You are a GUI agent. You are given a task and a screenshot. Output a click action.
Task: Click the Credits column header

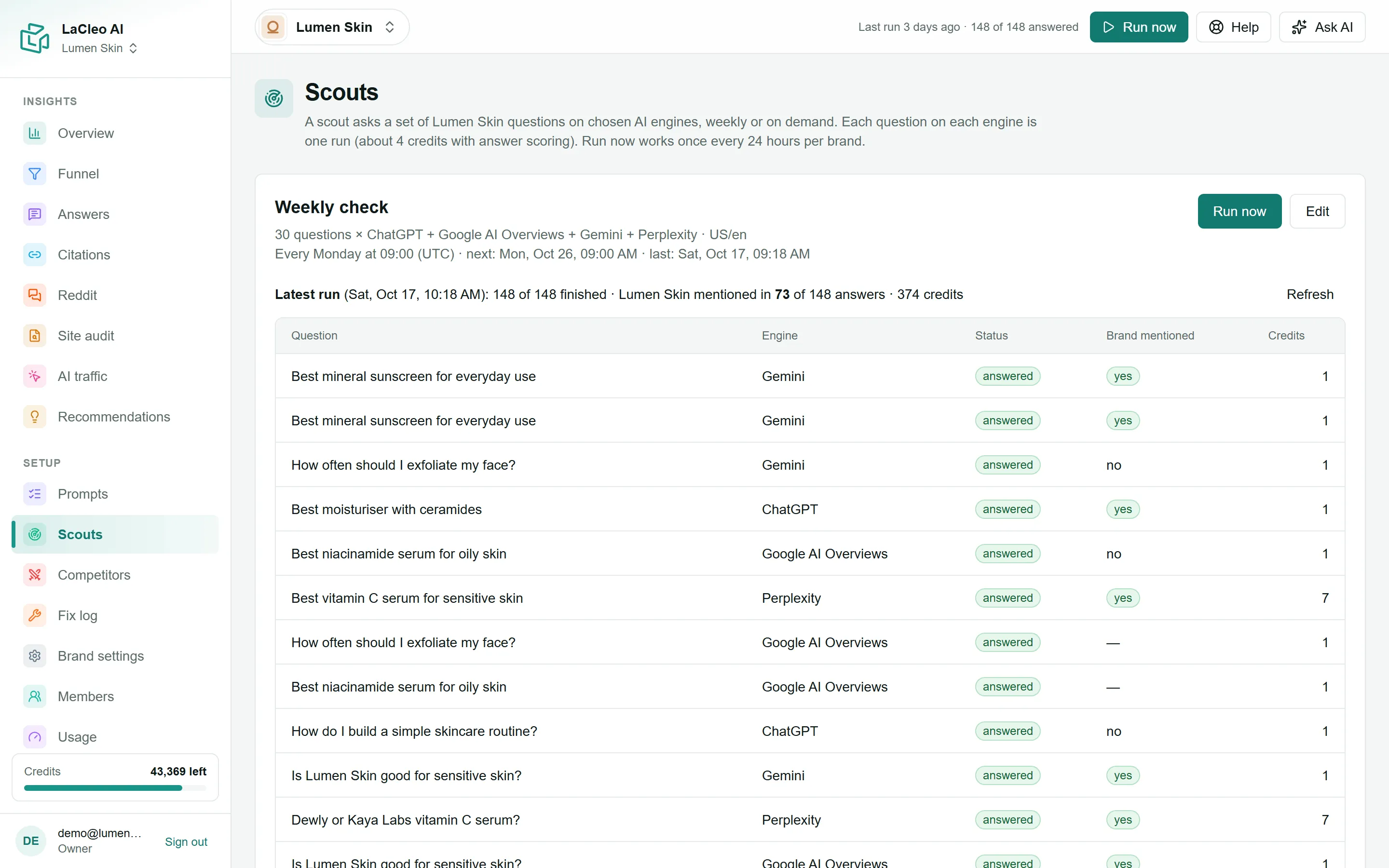coord(1286,336)
